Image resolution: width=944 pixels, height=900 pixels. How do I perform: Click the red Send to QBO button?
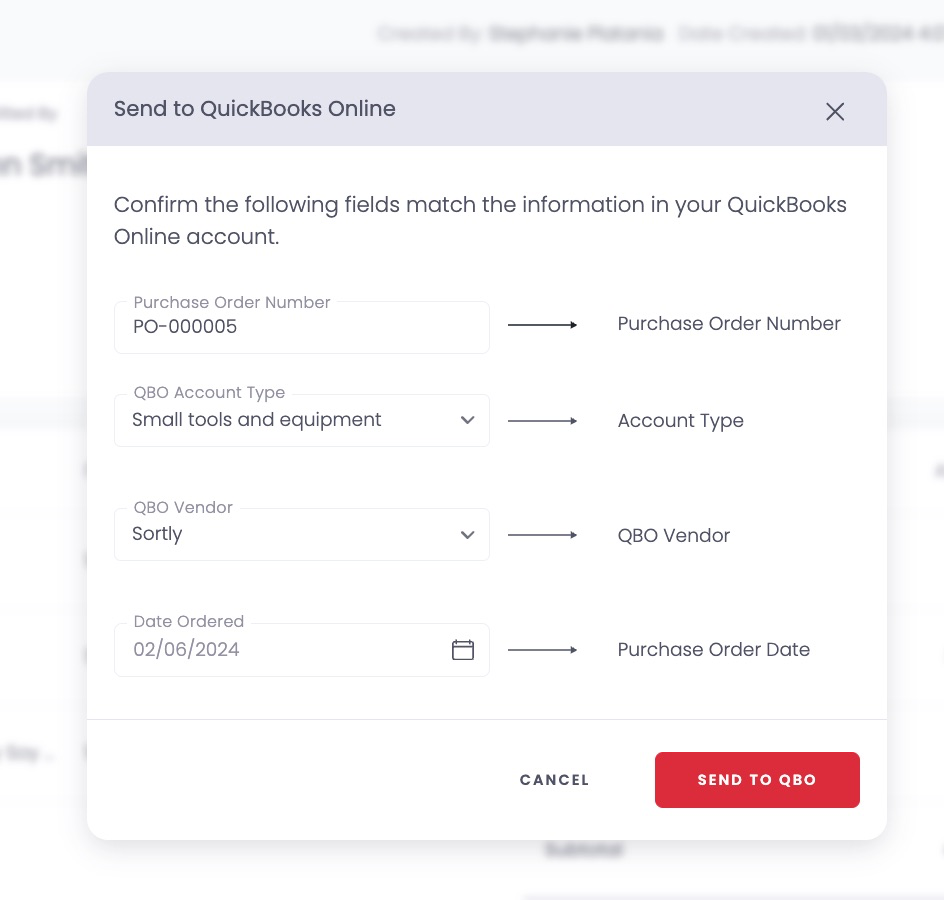[757, 780]
